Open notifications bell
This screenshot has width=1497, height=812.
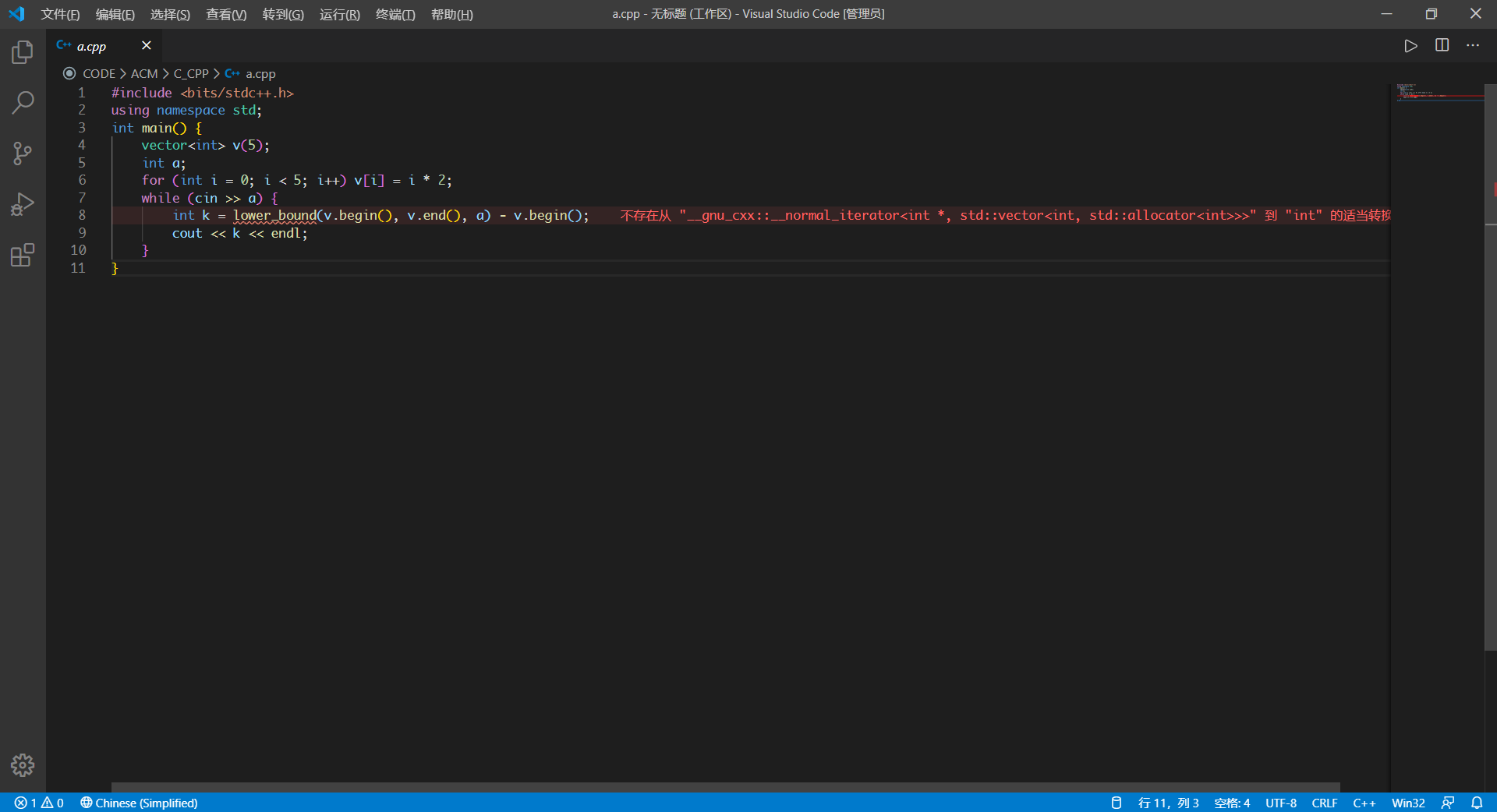1477,803
